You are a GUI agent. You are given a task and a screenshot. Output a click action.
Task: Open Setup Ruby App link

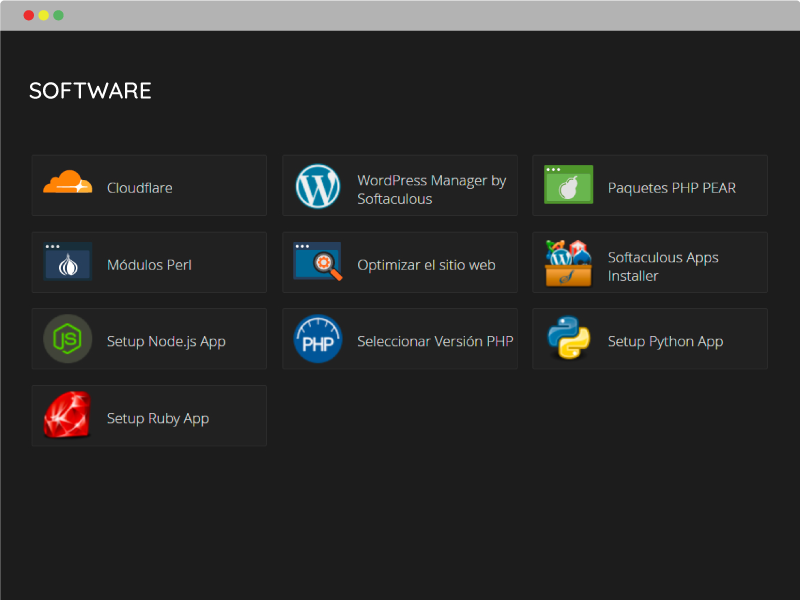pyautogui.click(x=158, y=418)
